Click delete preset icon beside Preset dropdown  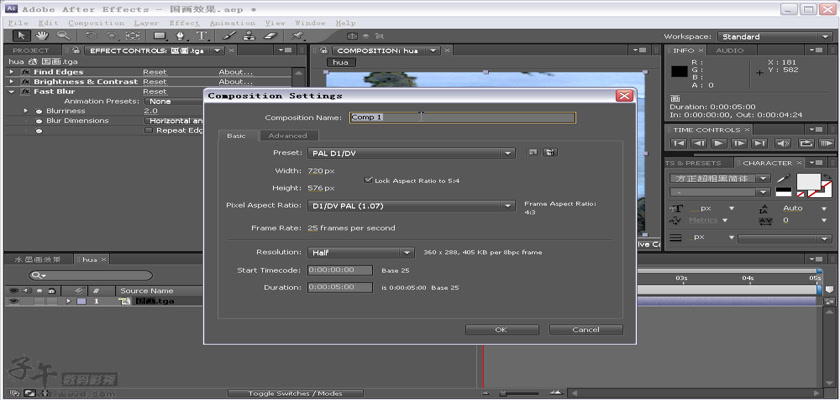550,153
